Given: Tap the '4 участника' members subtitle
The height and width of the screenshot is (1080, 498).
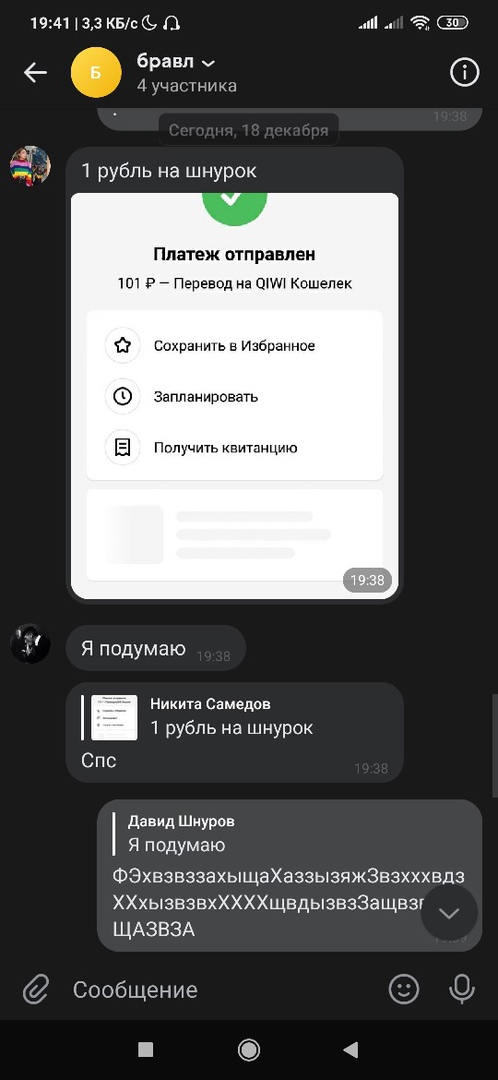Looking at the screenshot, I should click(x=187, y=86).
